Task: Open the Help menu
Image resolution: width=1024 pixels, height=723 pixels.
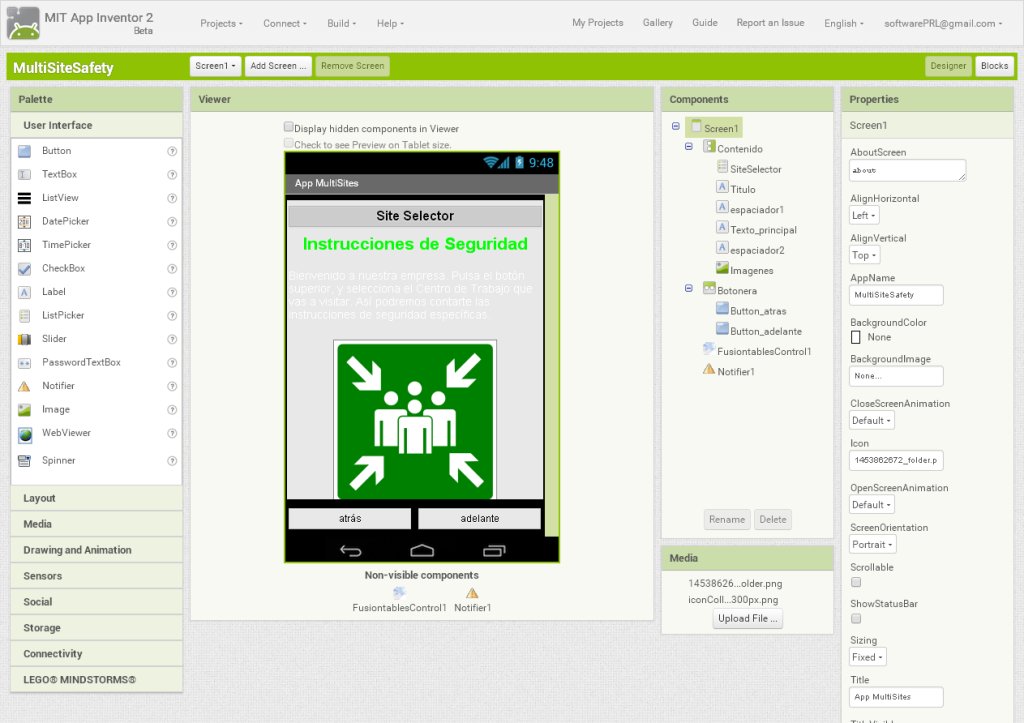Action: point(390,23)
